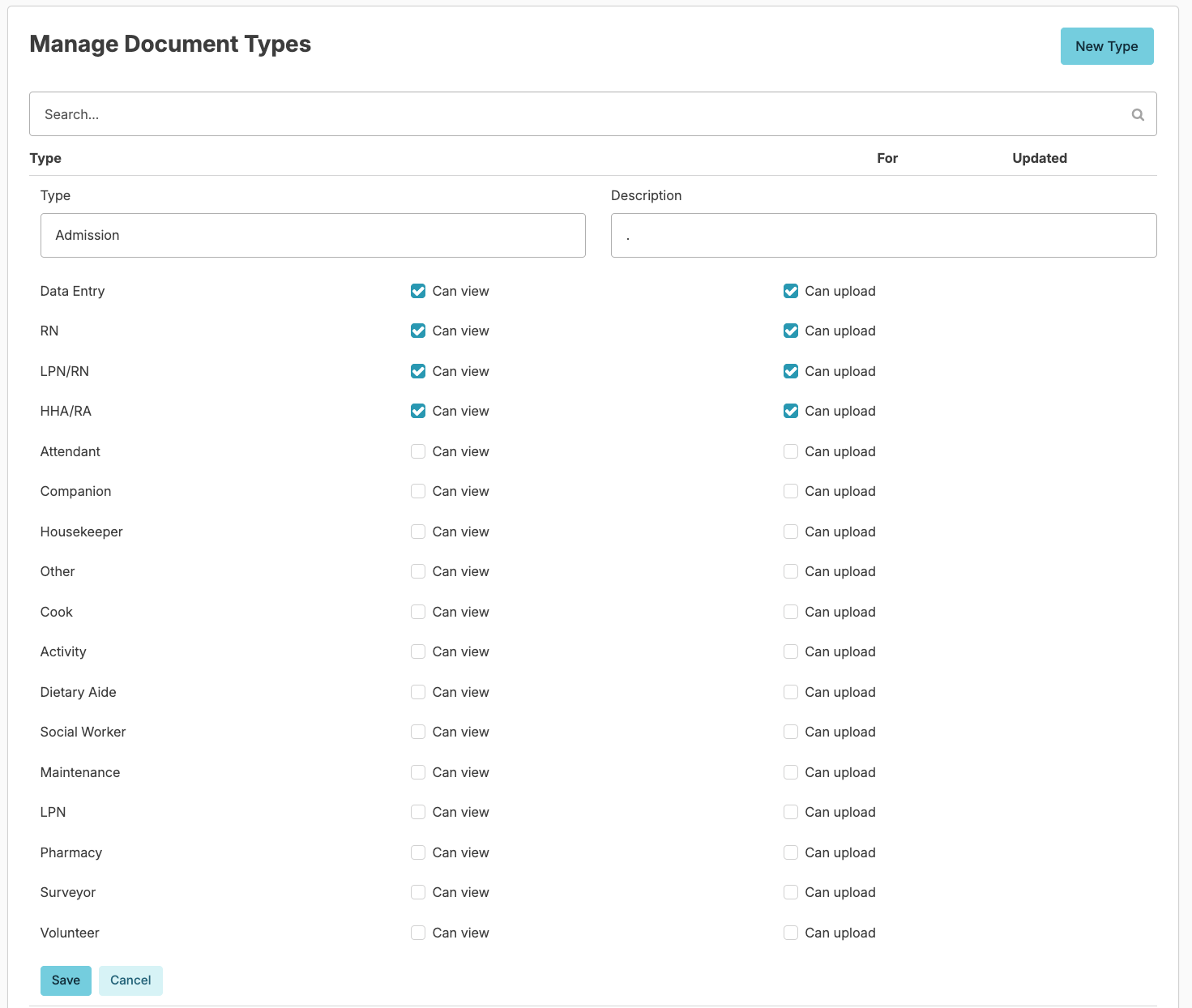Uncheck Can upload for LPN/RN
The width and height of the screenshot is (1192, 1008).
[791, 371]
